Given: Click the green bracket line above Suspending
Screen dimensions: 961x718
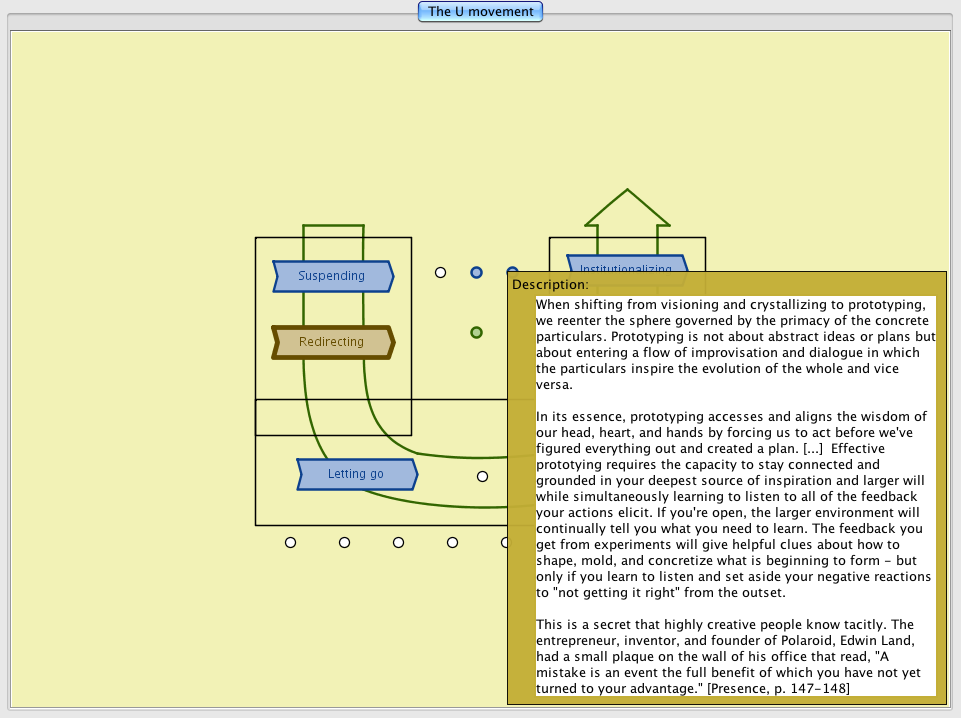Looking at the screenshot, I should click(333, 226).
